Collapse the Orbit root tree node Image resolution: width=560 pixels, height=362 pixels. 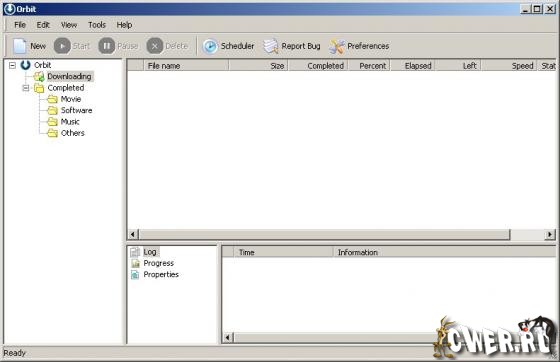(x=12, y=65)
